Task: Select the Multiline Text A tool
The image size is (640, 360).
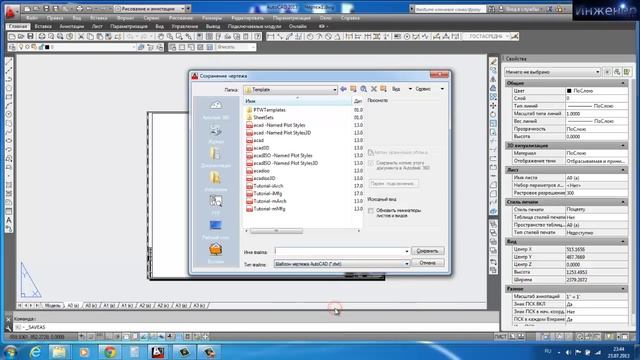Action: coord(9,220)
